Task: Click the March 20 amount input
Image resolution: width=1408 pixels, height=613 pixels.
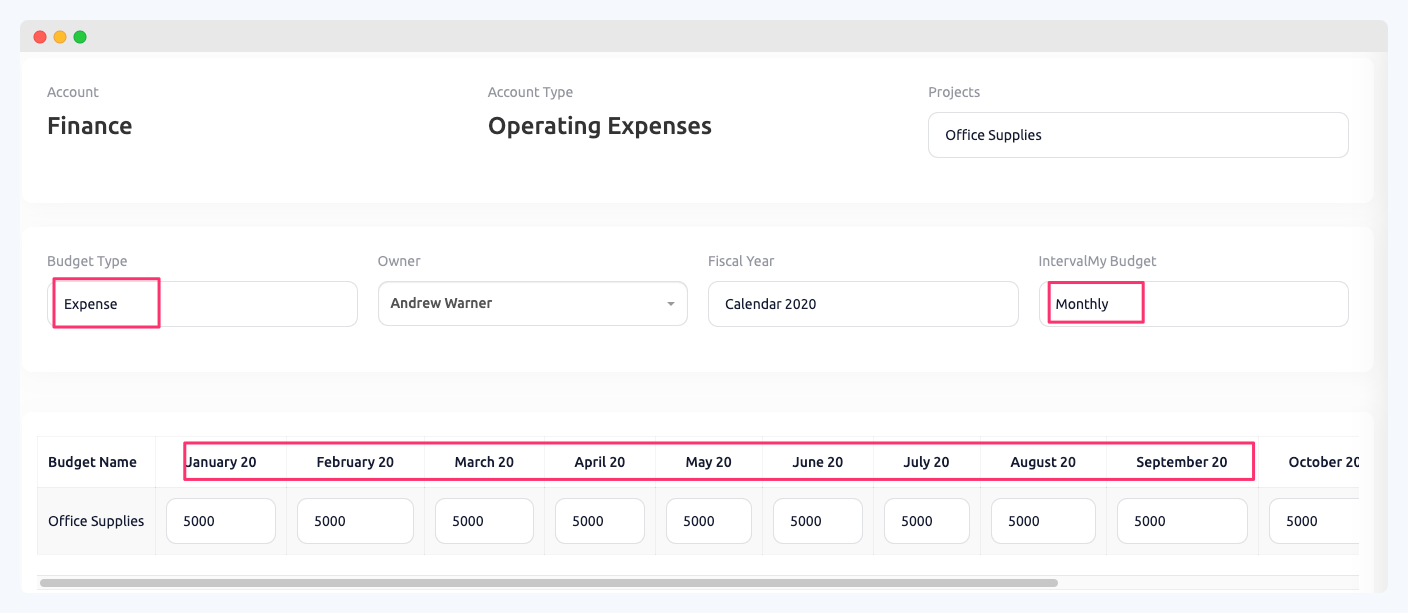Action: 484,520
